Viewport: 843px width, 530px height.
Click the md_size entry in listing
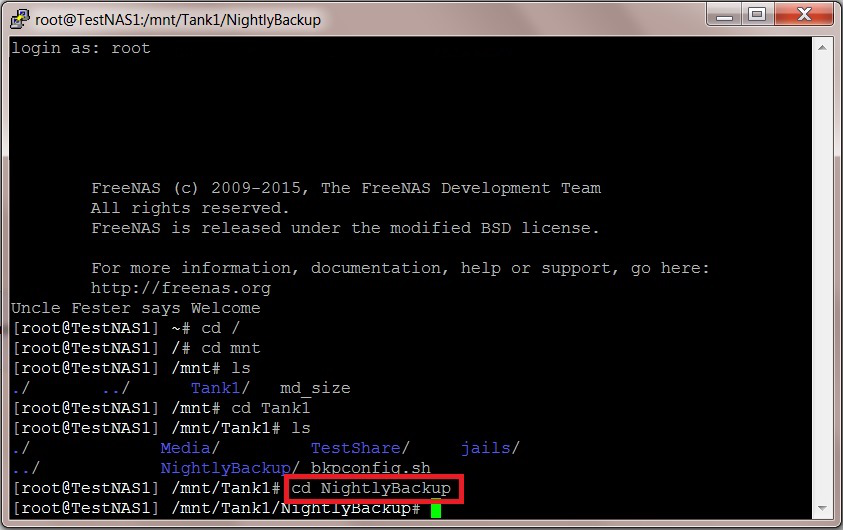point(315,388)
